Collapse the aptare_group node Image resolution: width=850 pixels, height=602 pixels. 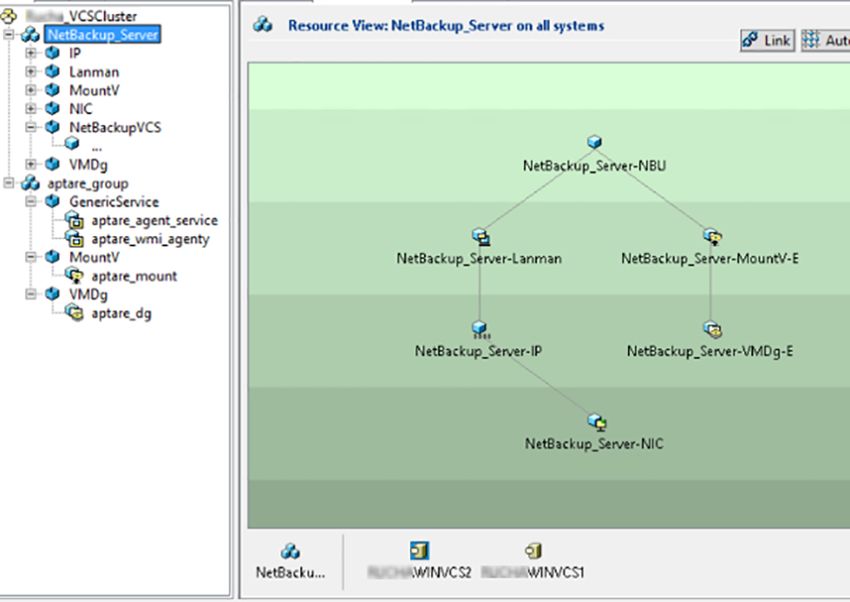[x=9, y=183]
